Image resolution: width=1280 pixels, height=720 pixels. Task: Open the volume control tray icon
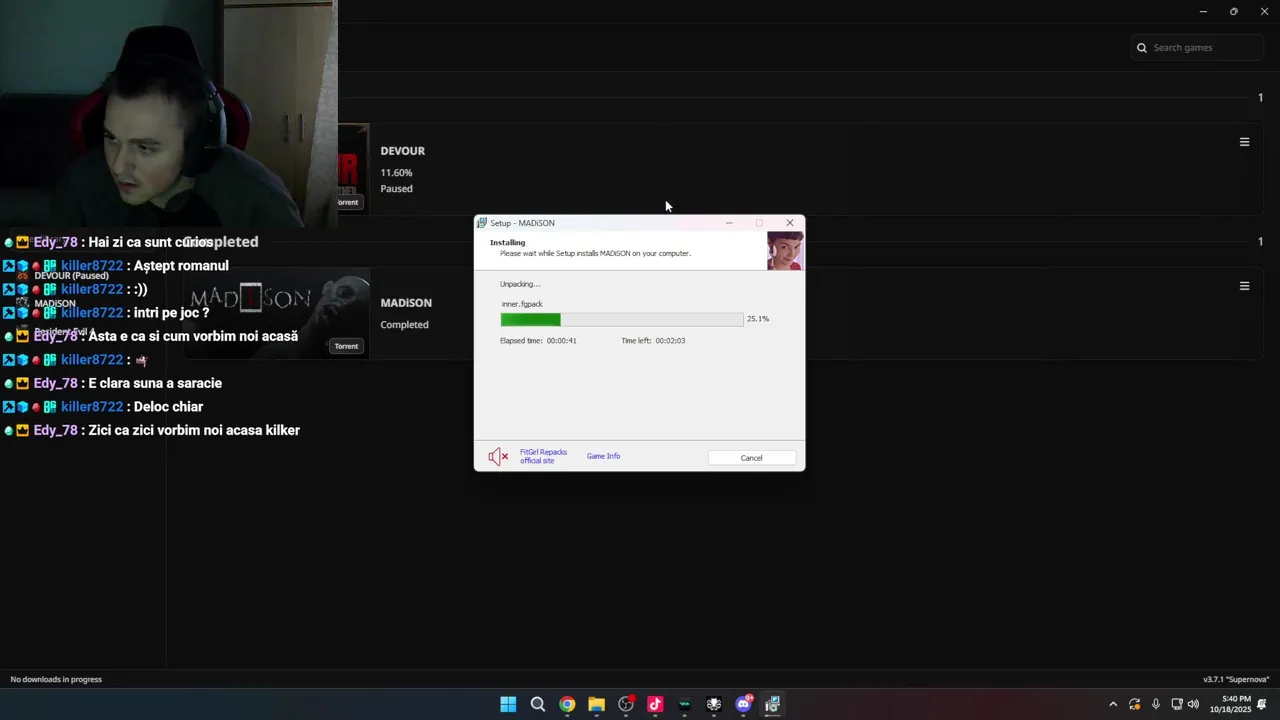point(1193,704)
